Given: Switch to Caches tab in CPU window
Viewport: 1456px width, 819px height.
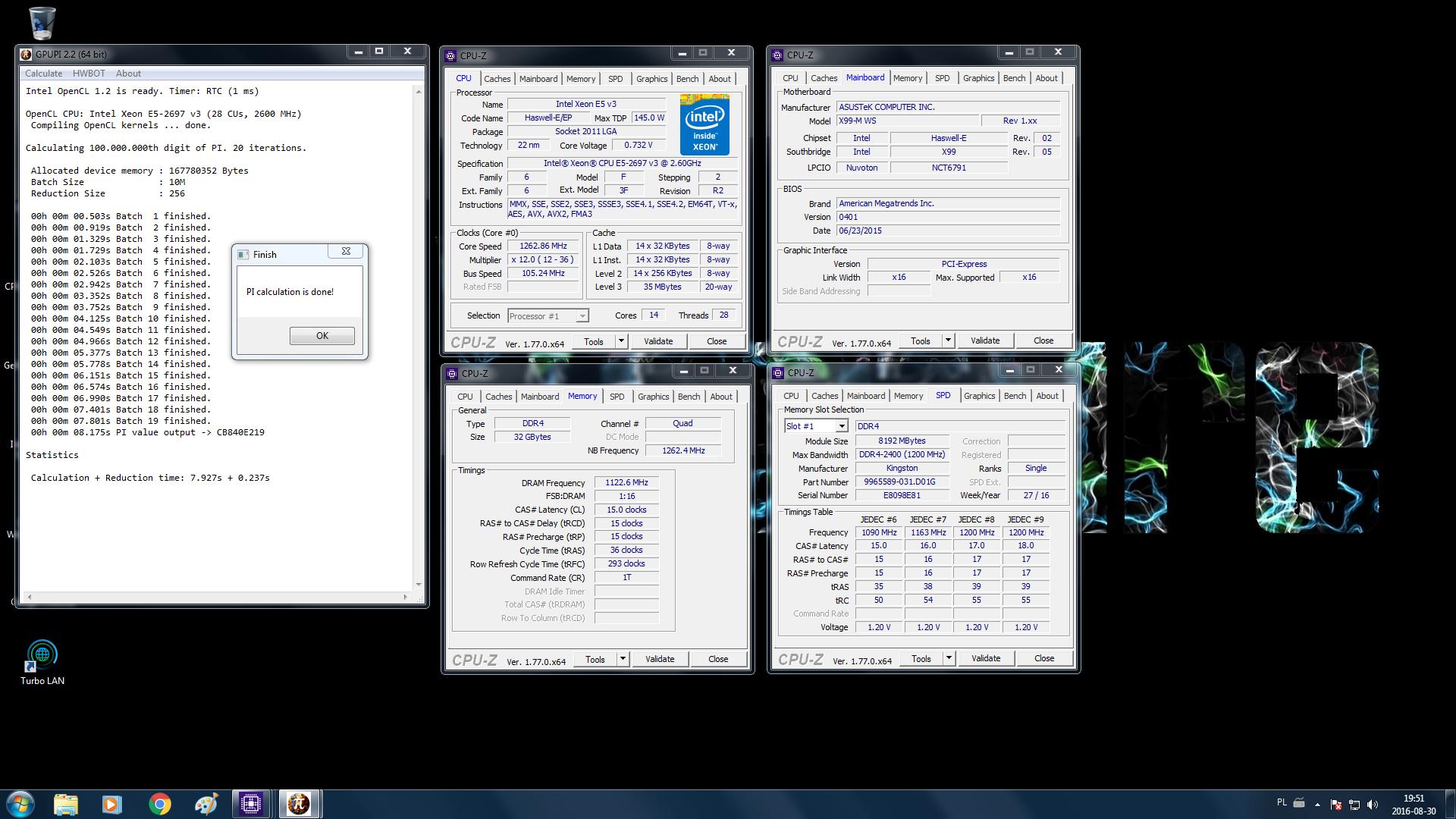Looking at the screenshot, I should point(497,79).
